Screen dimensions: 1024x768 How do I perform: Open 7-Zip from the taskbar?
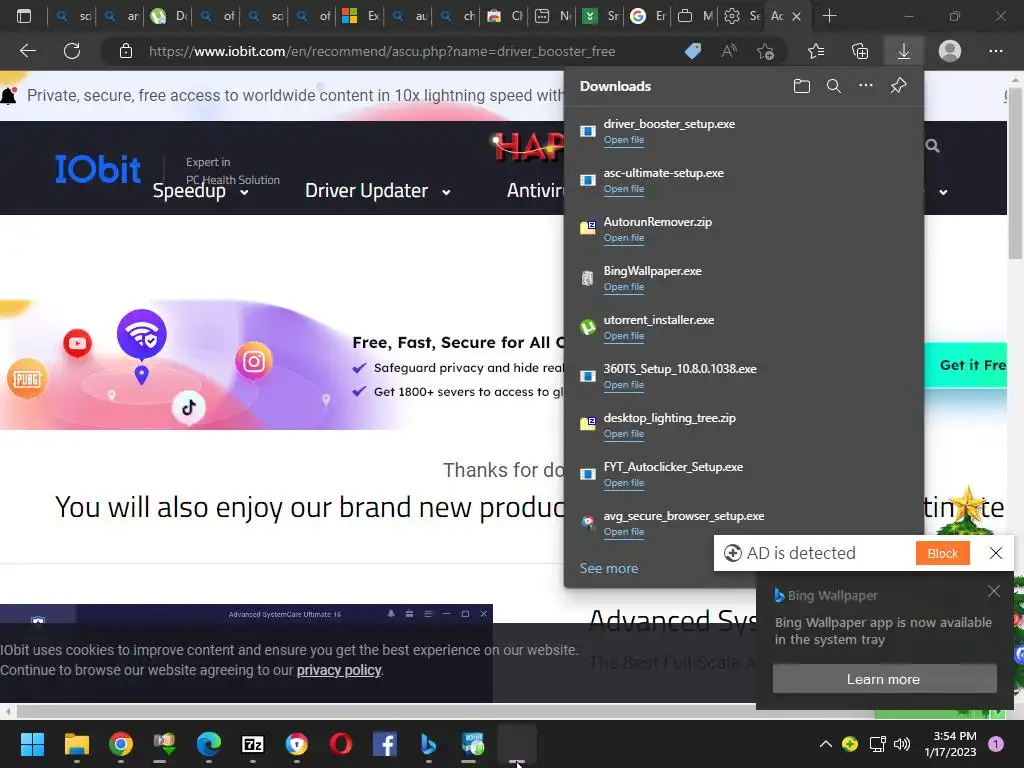[x=253, y=744]
